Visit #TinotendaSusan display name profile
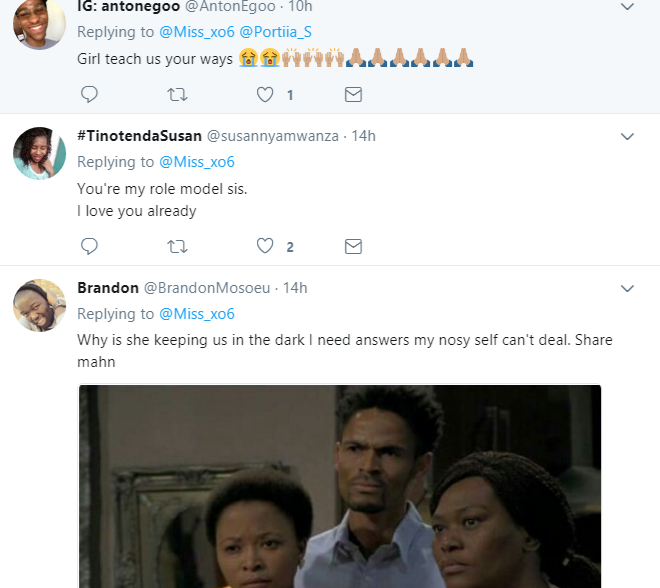 (x=139, y=136)
